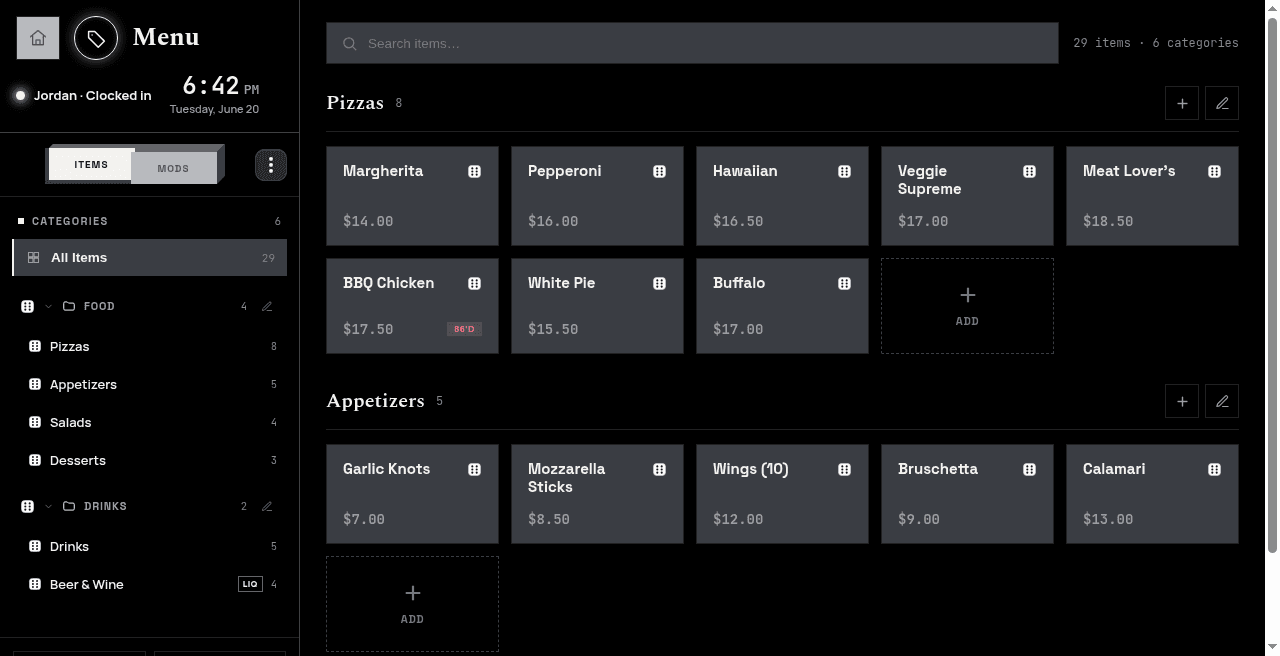This screenshot has width=1280, height=656.
Task: Edit the Appetizers category pencil icon
Action: [x=1222, y=401]
